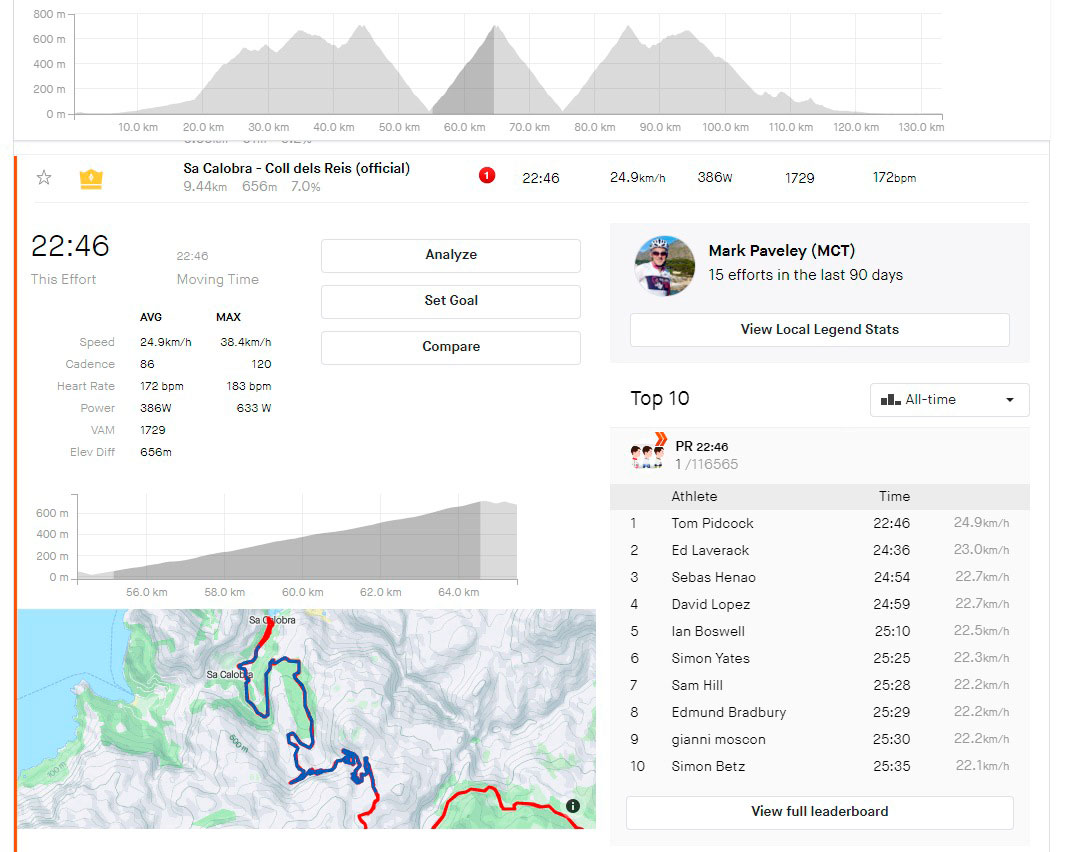The height and width of the screenshot is (852, 1075).
Task: Open the Sa Calobra segment title link
Action: 297,168
